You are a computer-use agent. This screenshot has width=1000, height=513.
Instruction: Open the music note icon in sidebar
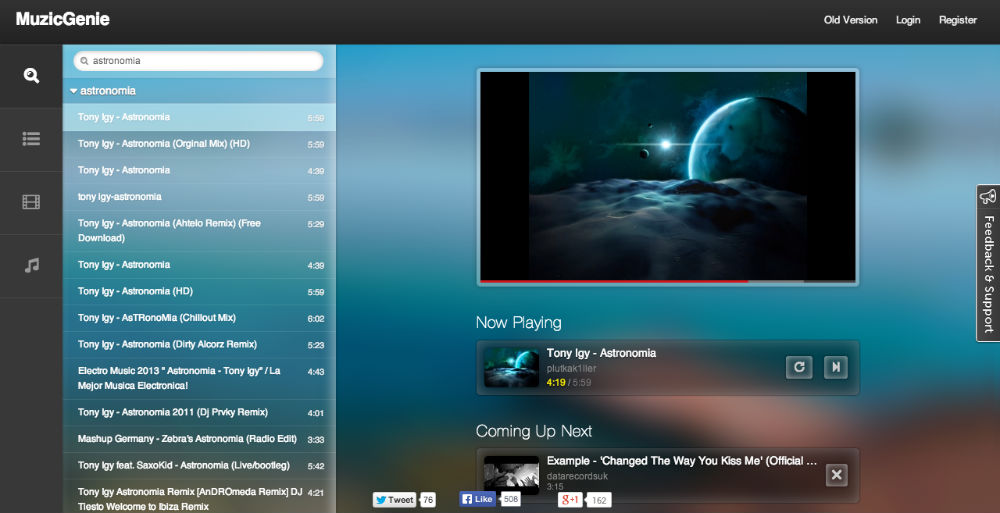(x=31, y=265)
